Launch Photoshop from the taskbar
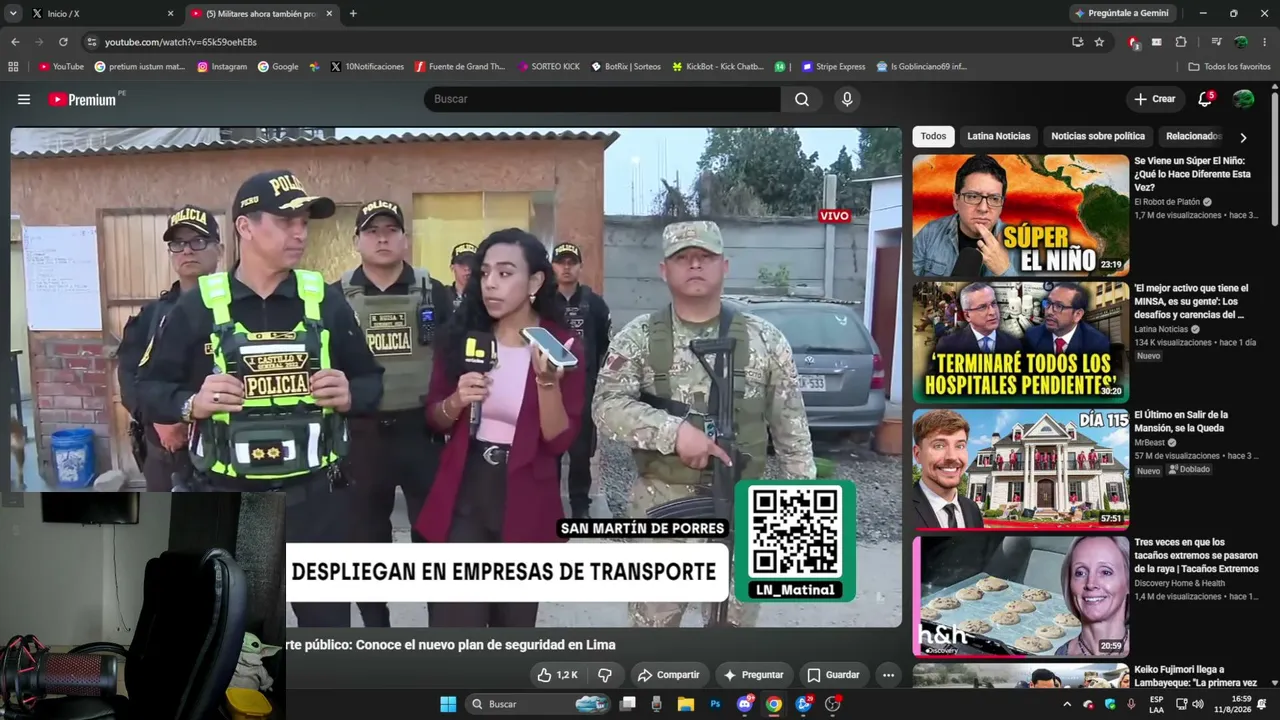Image resolution: width=1280 pixels, height=720 pixels. click(715, 704)
